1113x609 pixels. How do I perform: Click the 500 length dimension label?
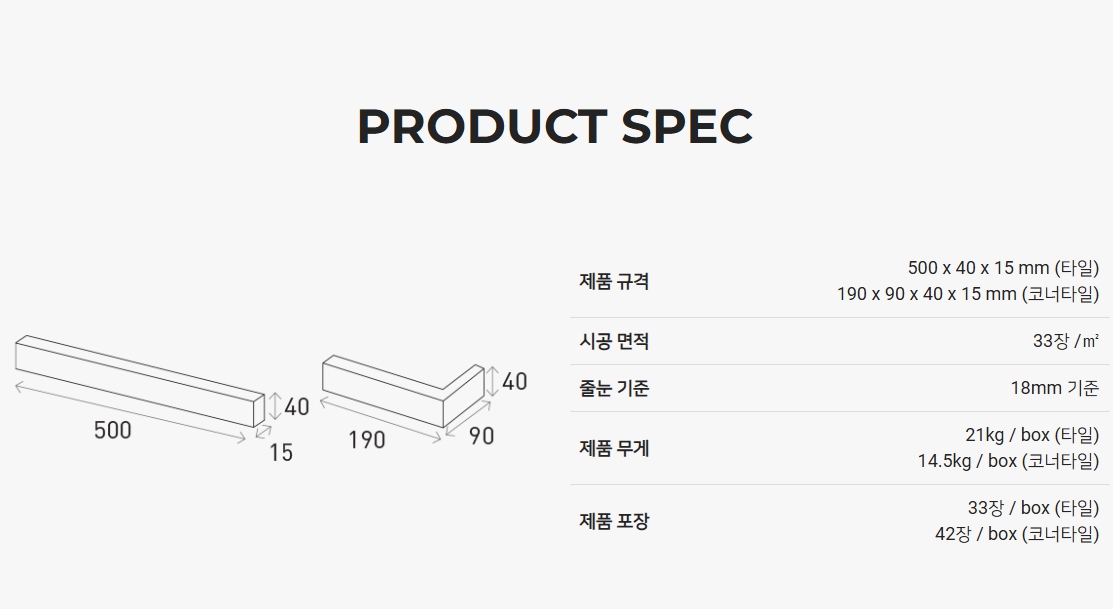(x=112, y=430)
